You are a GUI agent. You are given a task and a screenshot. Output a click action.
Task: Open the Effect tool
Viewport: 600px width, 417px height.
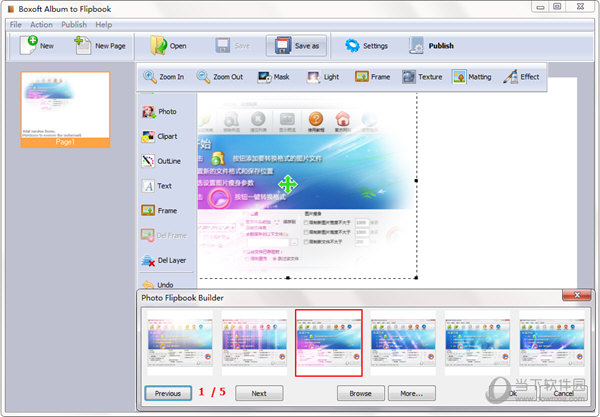[x=521, y=77]
